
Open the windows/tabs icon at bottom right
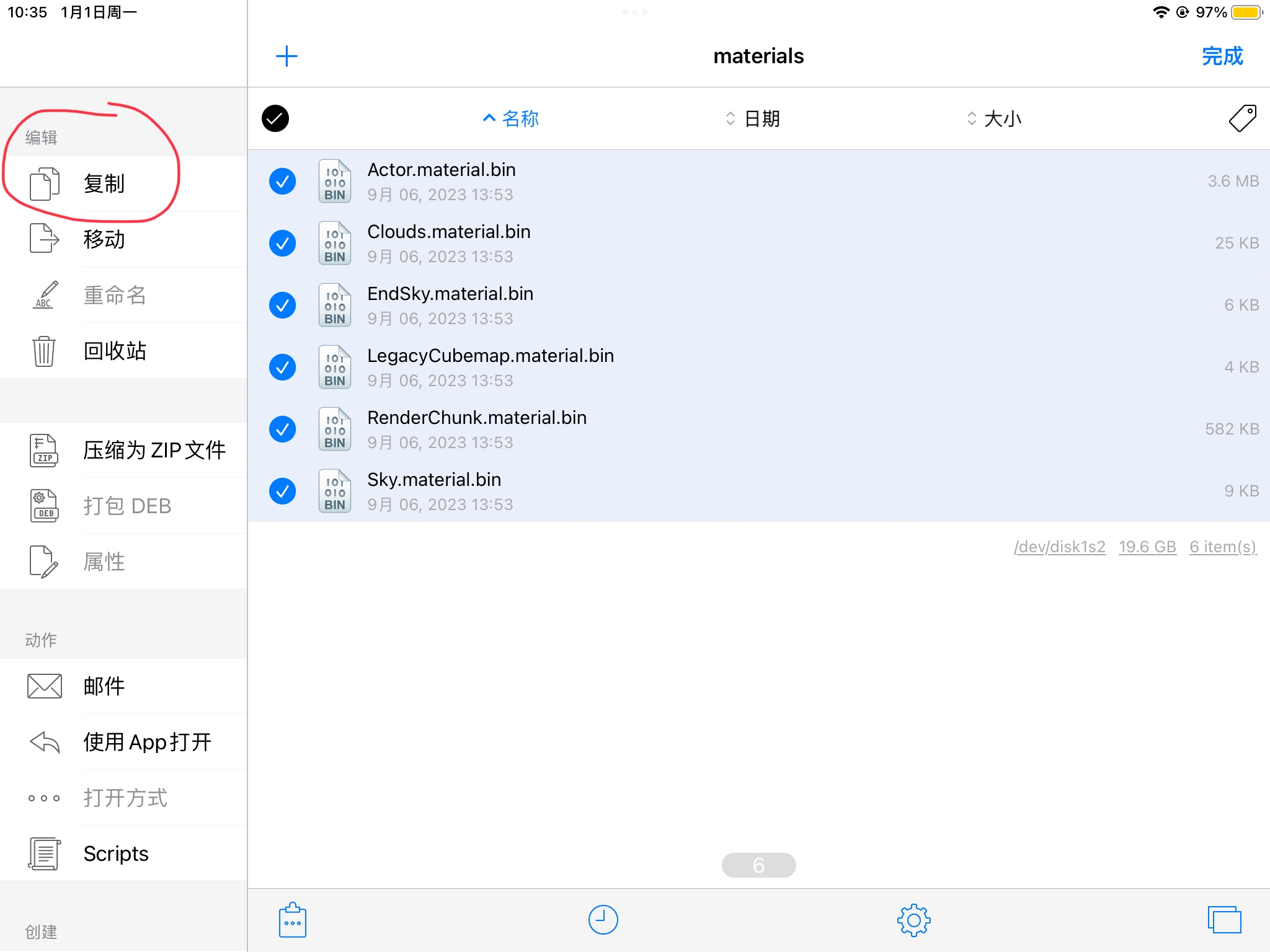[x=1224, y=920]
